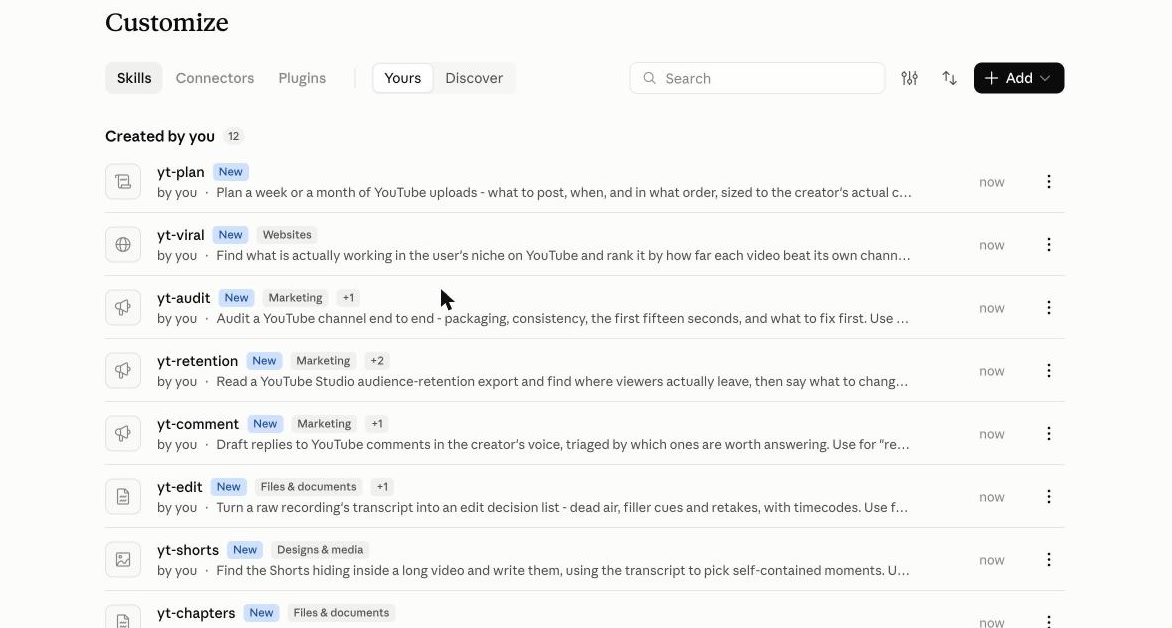The width and height of the screenshot is (1172, 628).
Task: Click the yt-retention description text
Action: tap(562, 381)
